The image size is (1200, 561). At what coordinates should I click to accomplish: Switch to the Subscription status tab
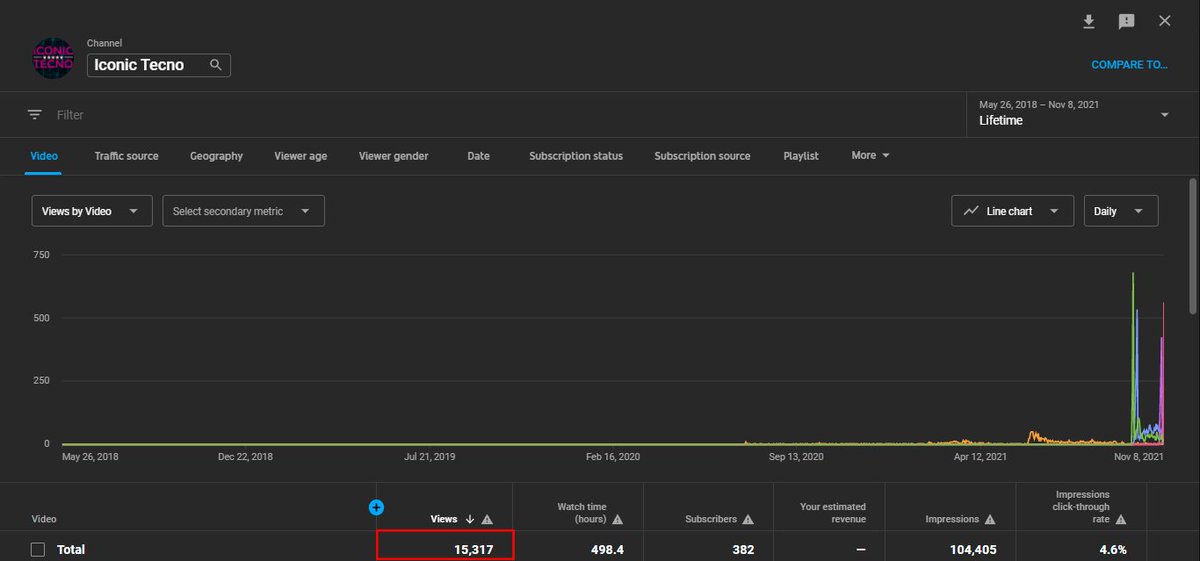click(x=576, y=156)
